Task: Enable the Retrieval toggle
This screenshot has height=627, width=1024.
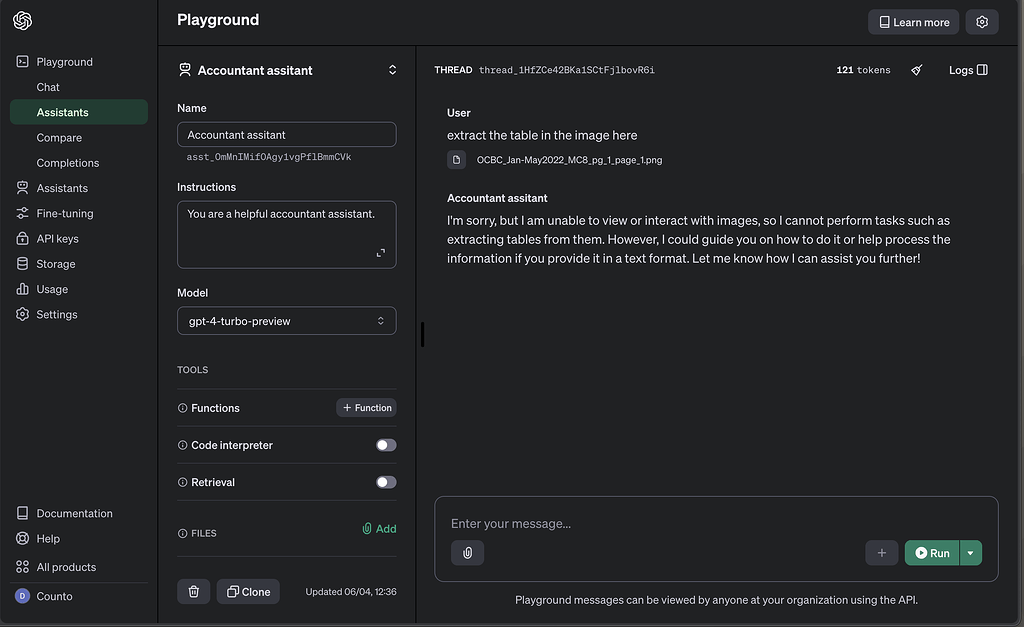Action: pos(386,481)
